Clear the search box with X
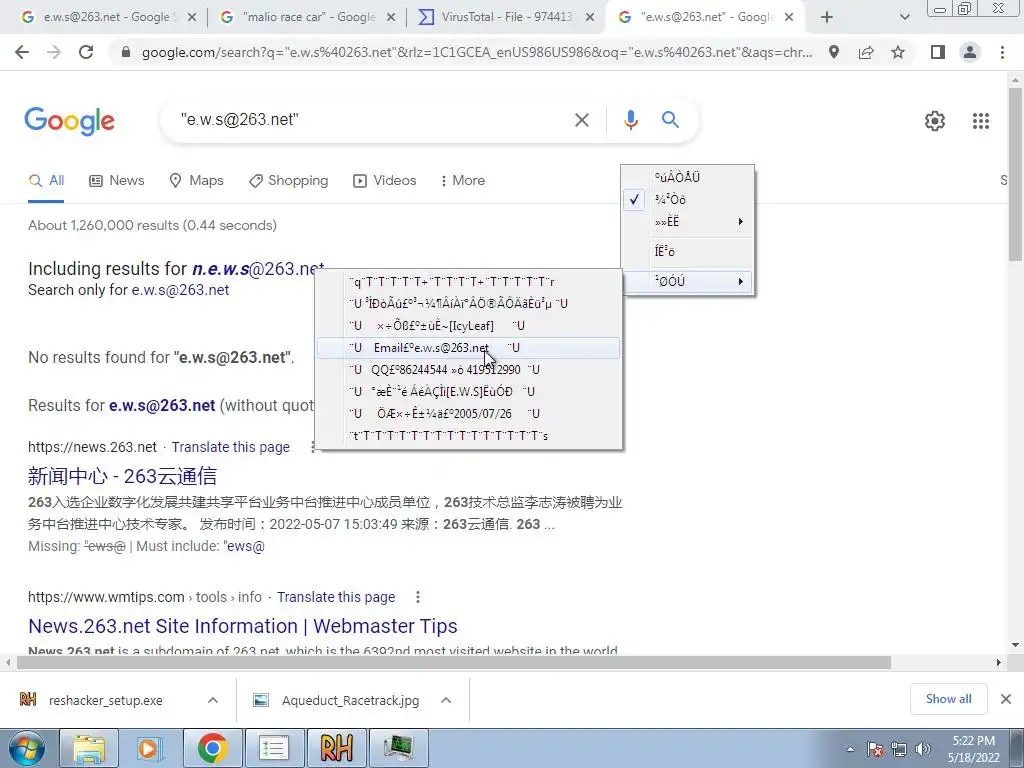This screenshot has width=1024, height=768. [581, 120]
